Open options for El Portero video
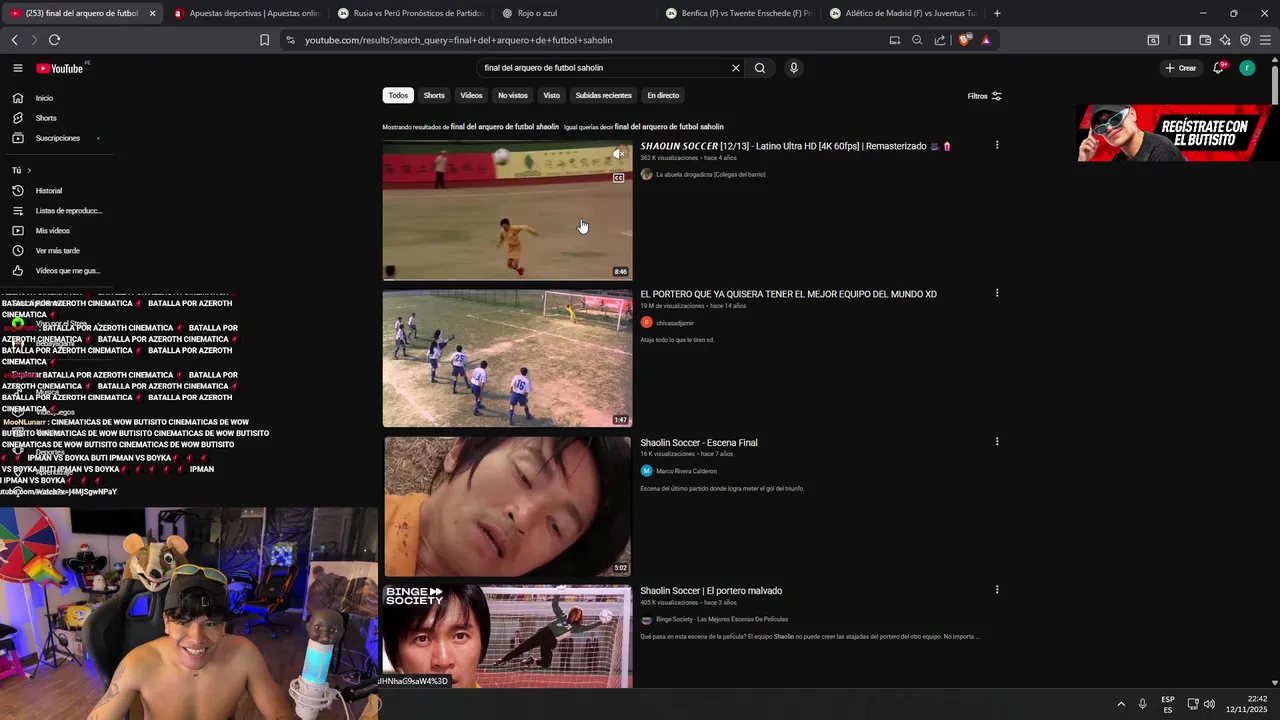The height and width of the screenshot is (720, 1280). pos(996,293)
